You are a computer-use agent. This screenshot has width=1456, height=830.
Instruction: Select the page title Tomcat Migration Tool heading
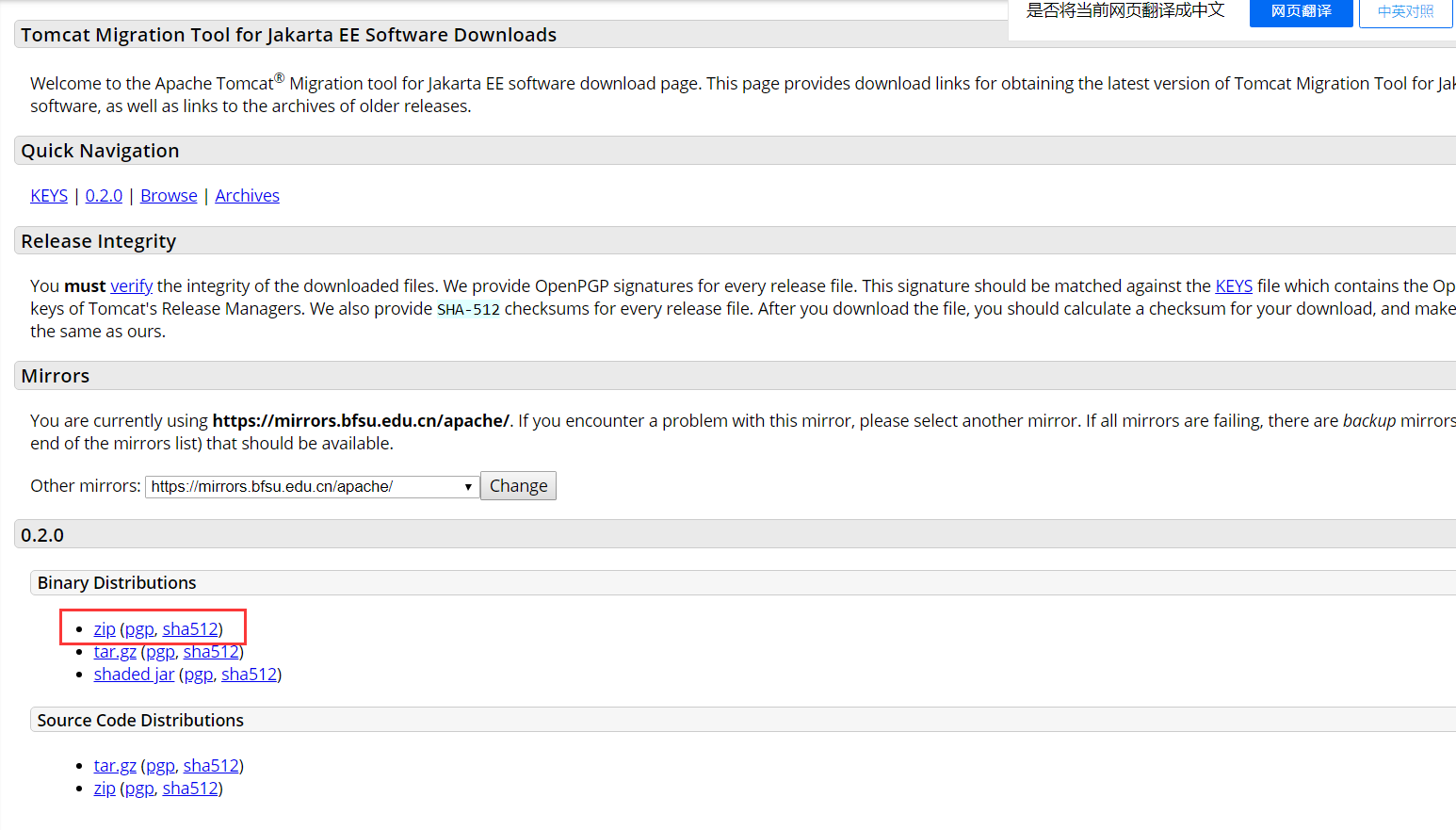(289, 35)
